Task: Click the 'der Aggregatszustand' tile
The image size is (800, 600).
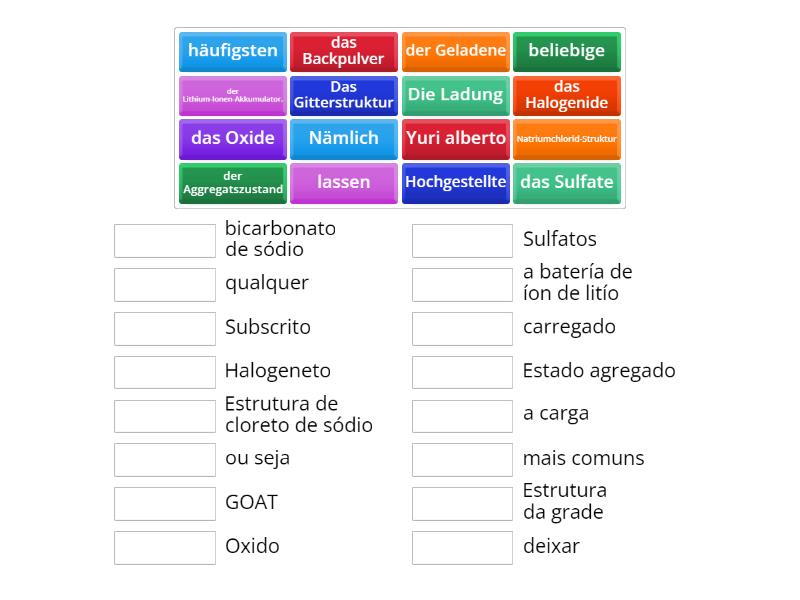Action: pyautogui.click(x=233, y=184)
